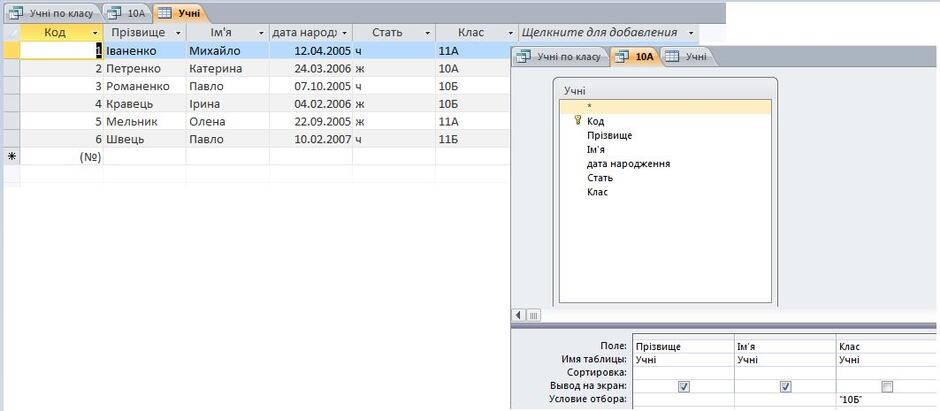Open the Прізвище column dropdown arrow
940x411 pixels.
click(x=178, y=32)
